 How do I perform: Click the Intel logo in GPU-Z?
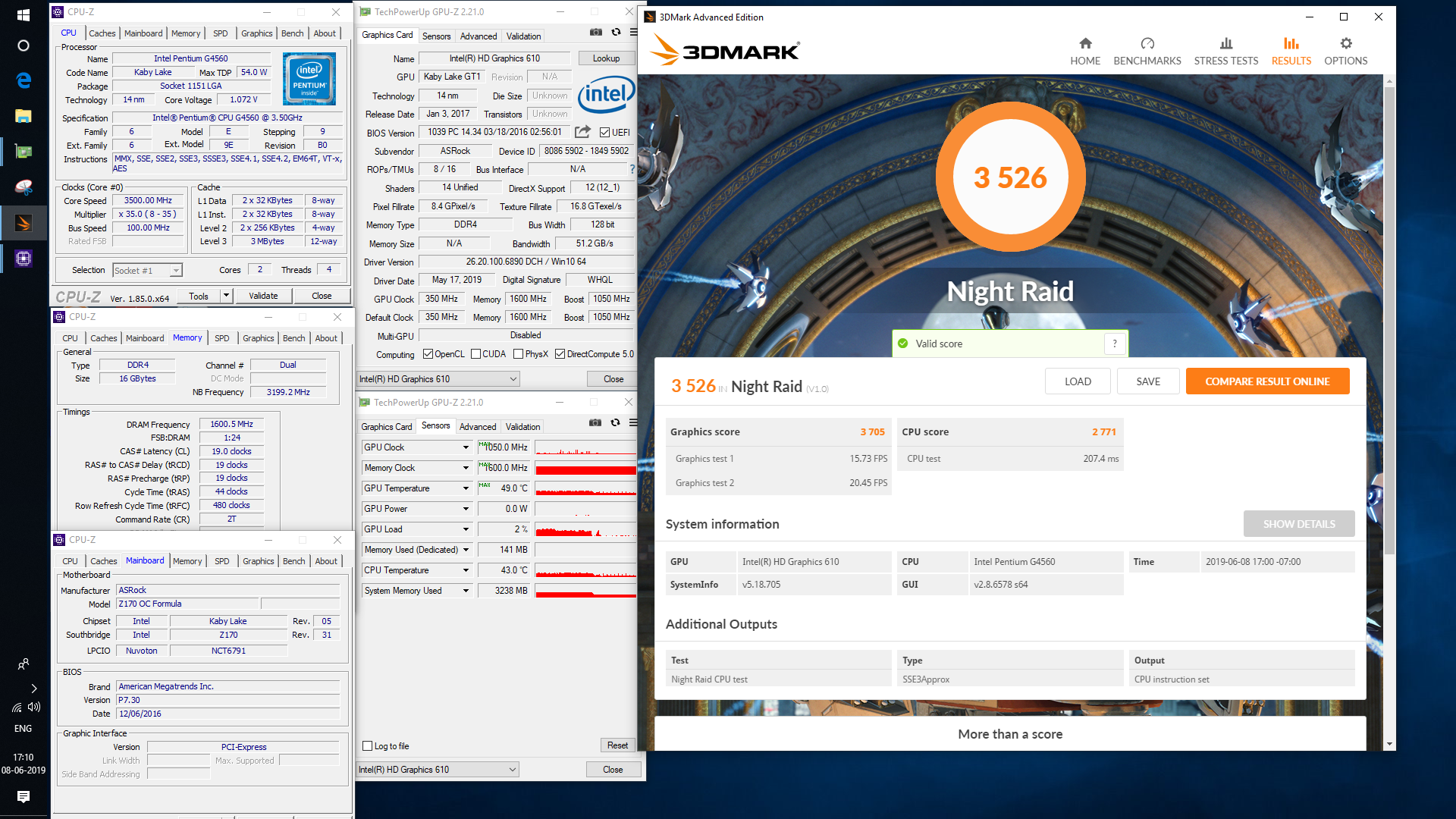click(606, 94)
